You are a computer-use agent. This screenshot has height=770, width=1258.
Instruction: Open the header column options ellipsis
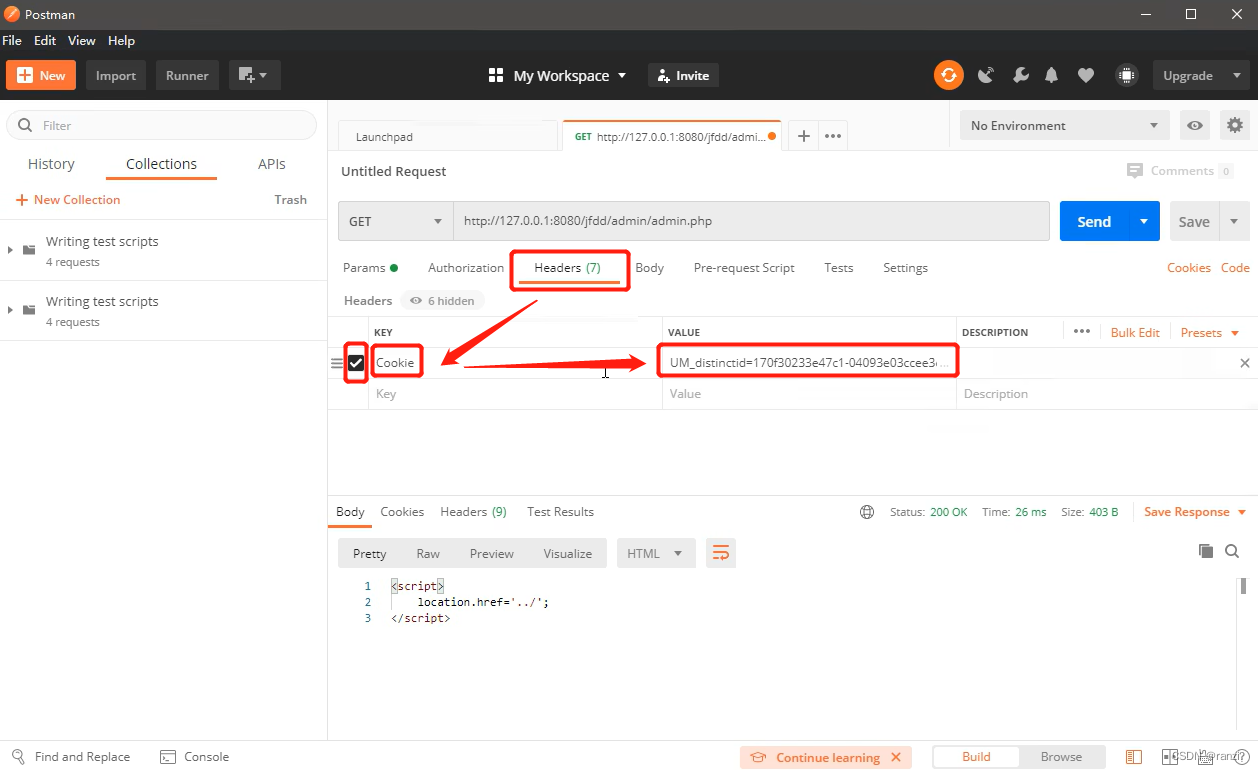tap(1081, 332)
